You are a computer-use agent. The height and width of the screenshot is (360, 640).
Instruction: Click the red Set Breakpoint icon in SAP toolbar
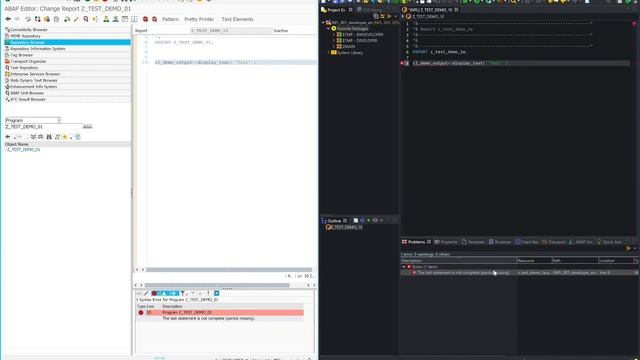coord(145,19)
